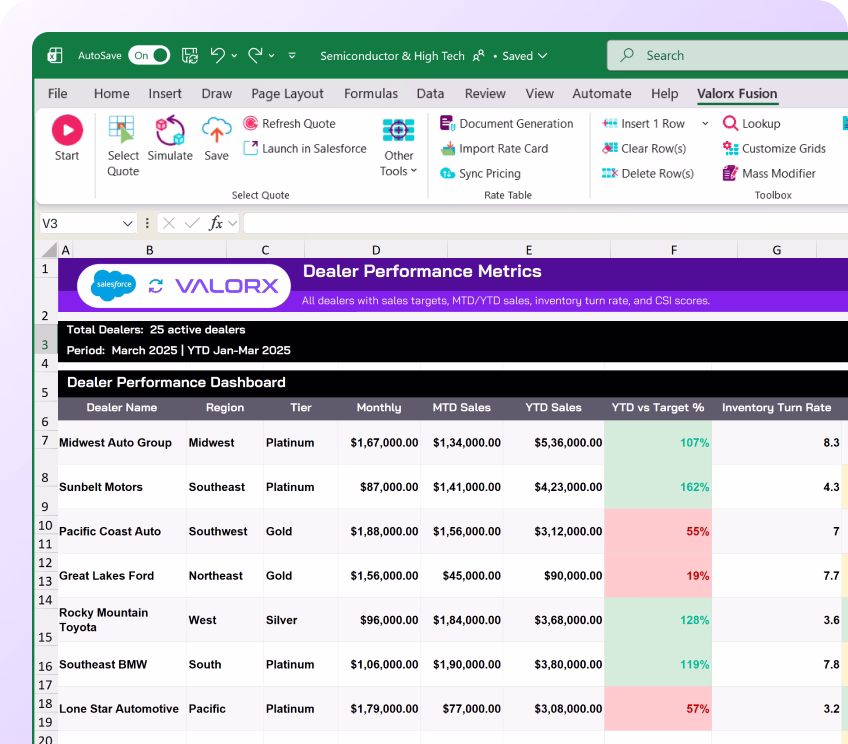Switch to the Page Layout tab
The width and height of the screenshot is (848, 744).
(287, 94)
